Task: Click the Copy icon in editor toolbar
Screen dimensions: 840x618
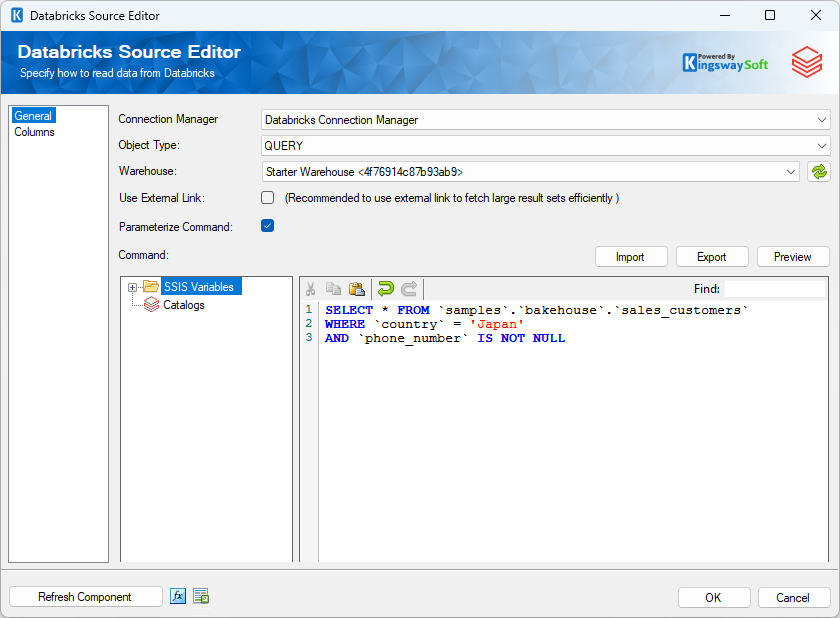Action: [334, 289]
